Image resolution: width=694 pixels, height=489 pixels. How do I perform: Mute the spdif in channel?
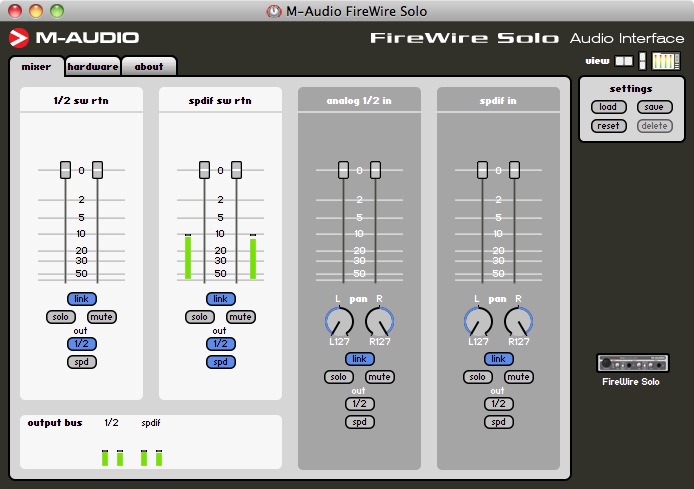click(x=519, y=377)
